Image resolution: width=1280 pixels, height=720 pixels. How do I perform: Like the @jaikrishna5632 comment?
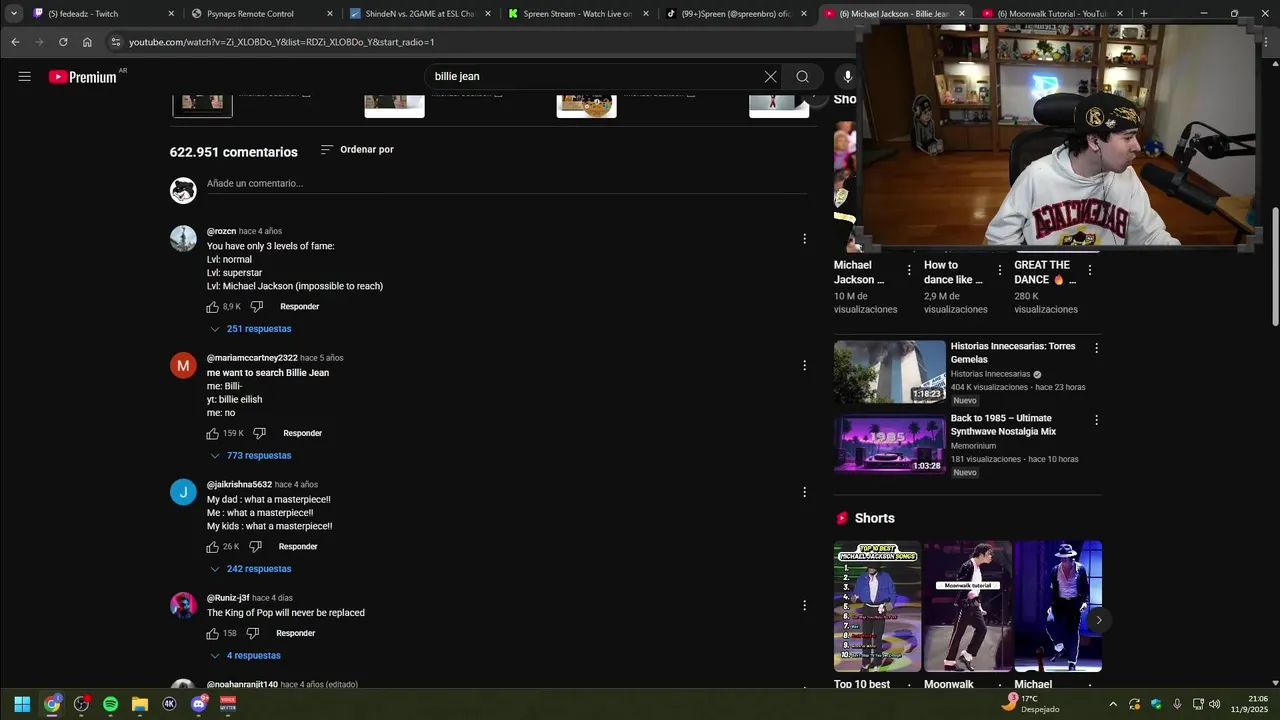[x=212, y=547]
